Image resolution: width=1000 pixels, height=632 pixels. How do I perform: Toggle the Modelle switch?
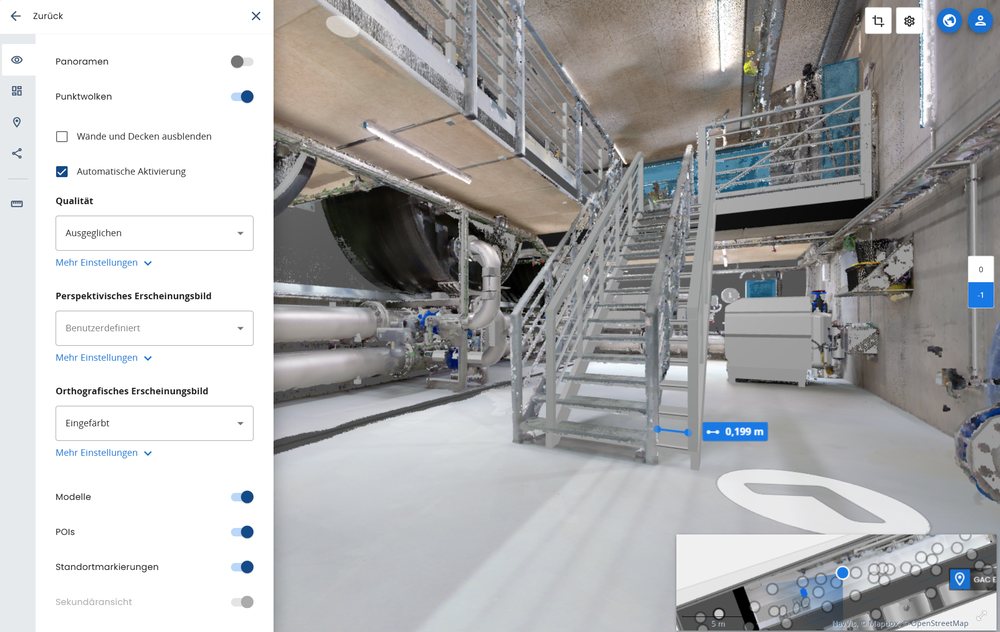coord(242,497)
